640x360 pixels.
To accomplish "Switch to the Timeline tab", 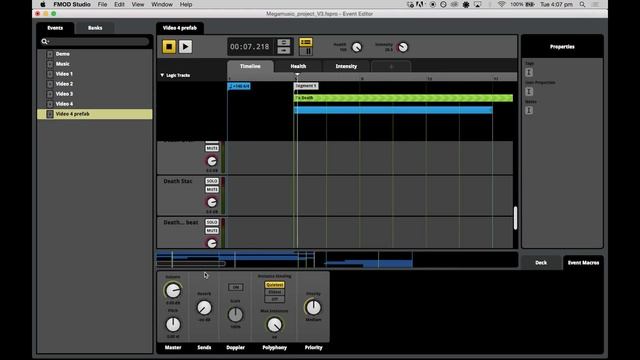I will (250, 66).
